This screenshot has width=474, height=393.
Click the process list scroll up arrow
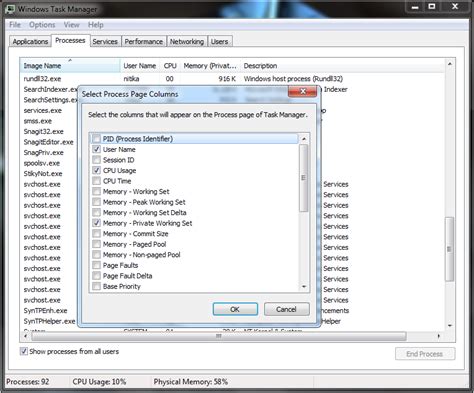click(450, 64)
